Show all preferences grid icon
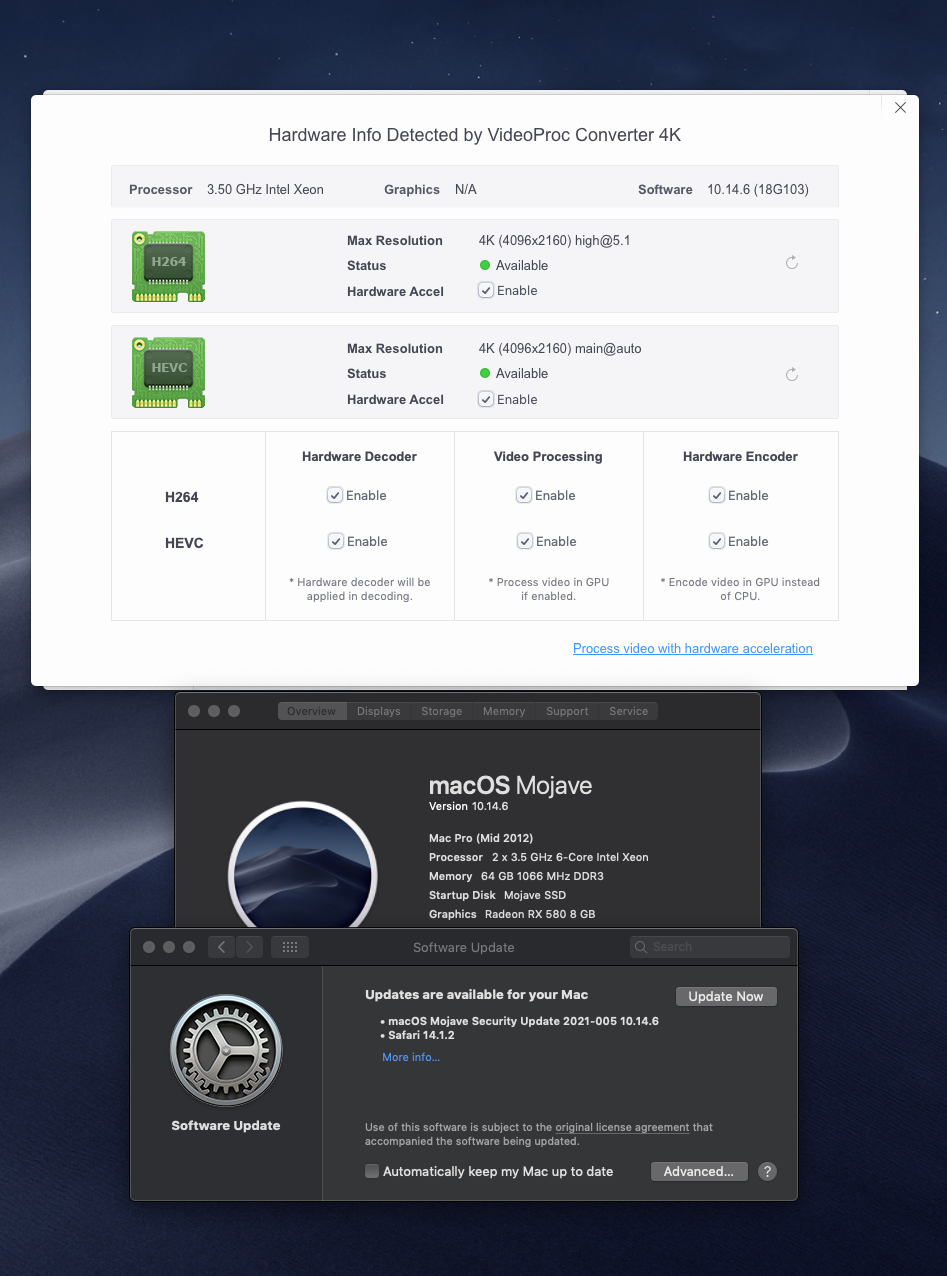The image size is (947, 1276). point(290,947)
